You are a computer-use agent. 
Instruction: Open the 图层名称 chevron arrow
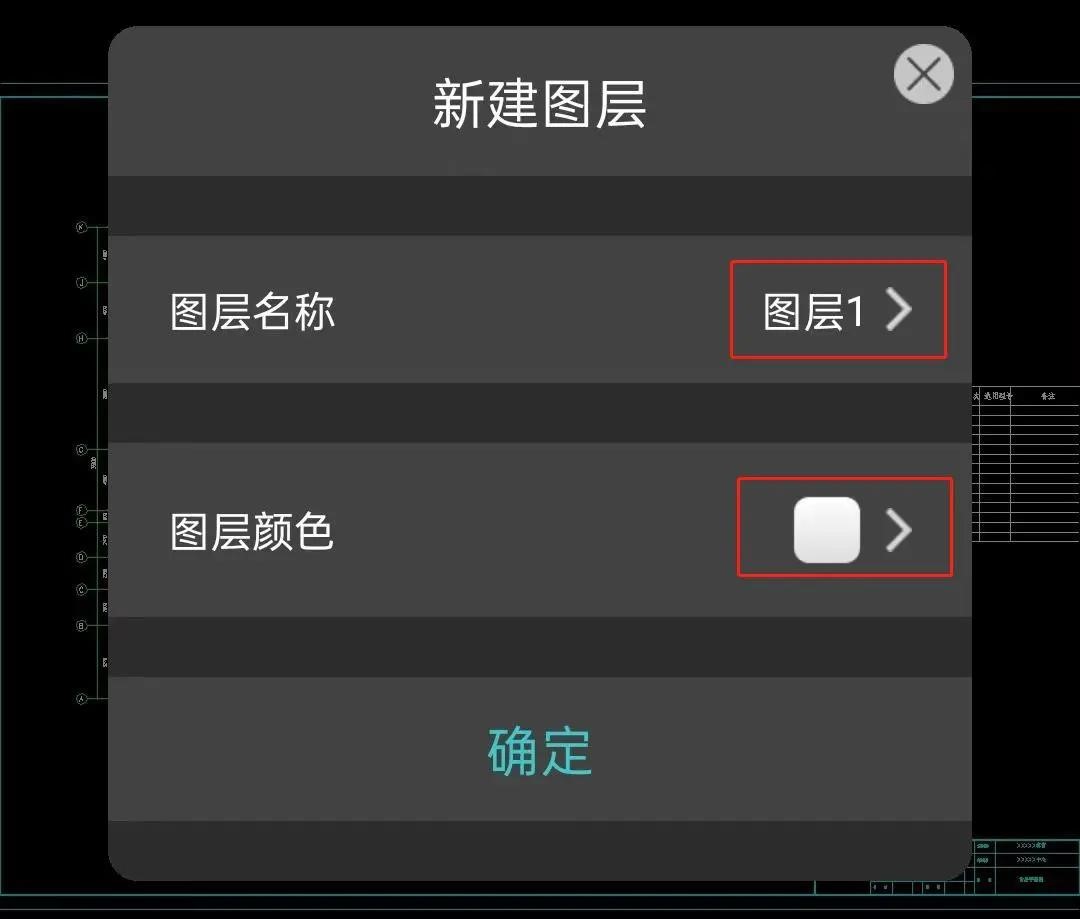pos(899,309)
